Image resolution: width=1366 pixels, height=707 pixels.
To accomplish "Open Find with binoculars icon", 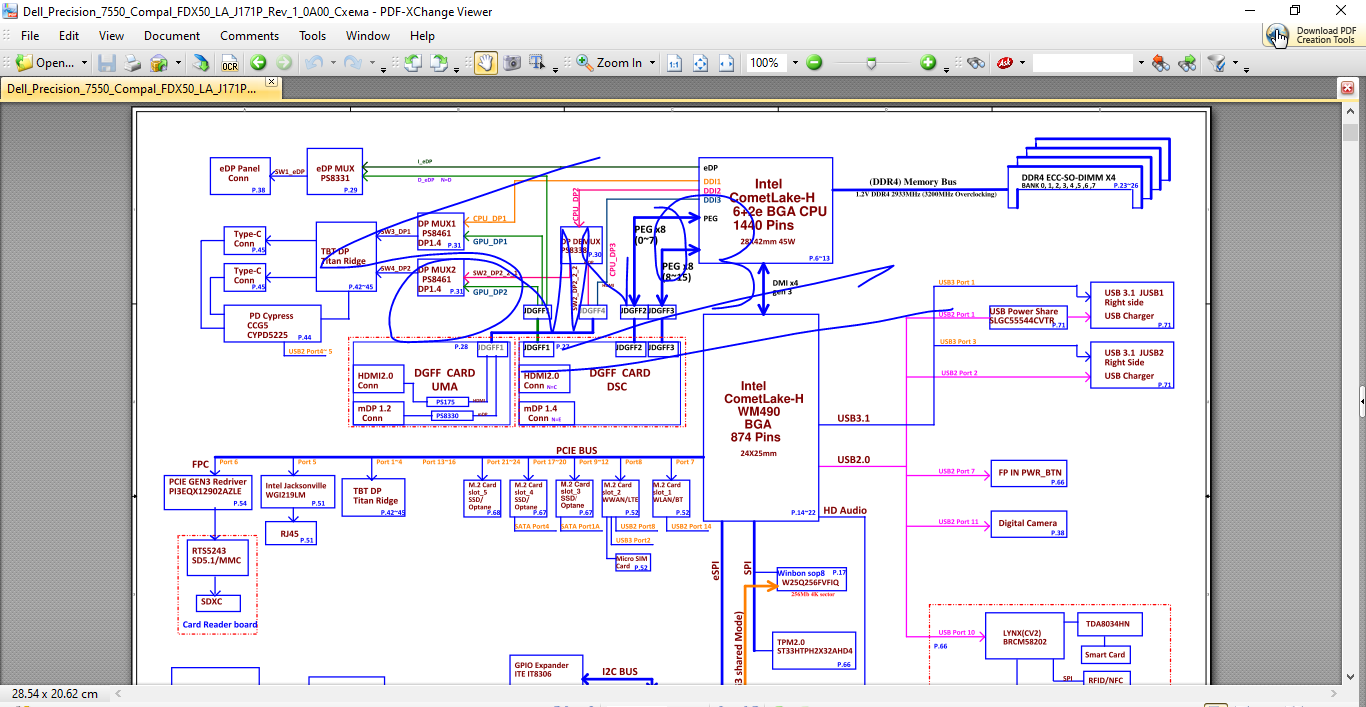I will pos(976,62).
